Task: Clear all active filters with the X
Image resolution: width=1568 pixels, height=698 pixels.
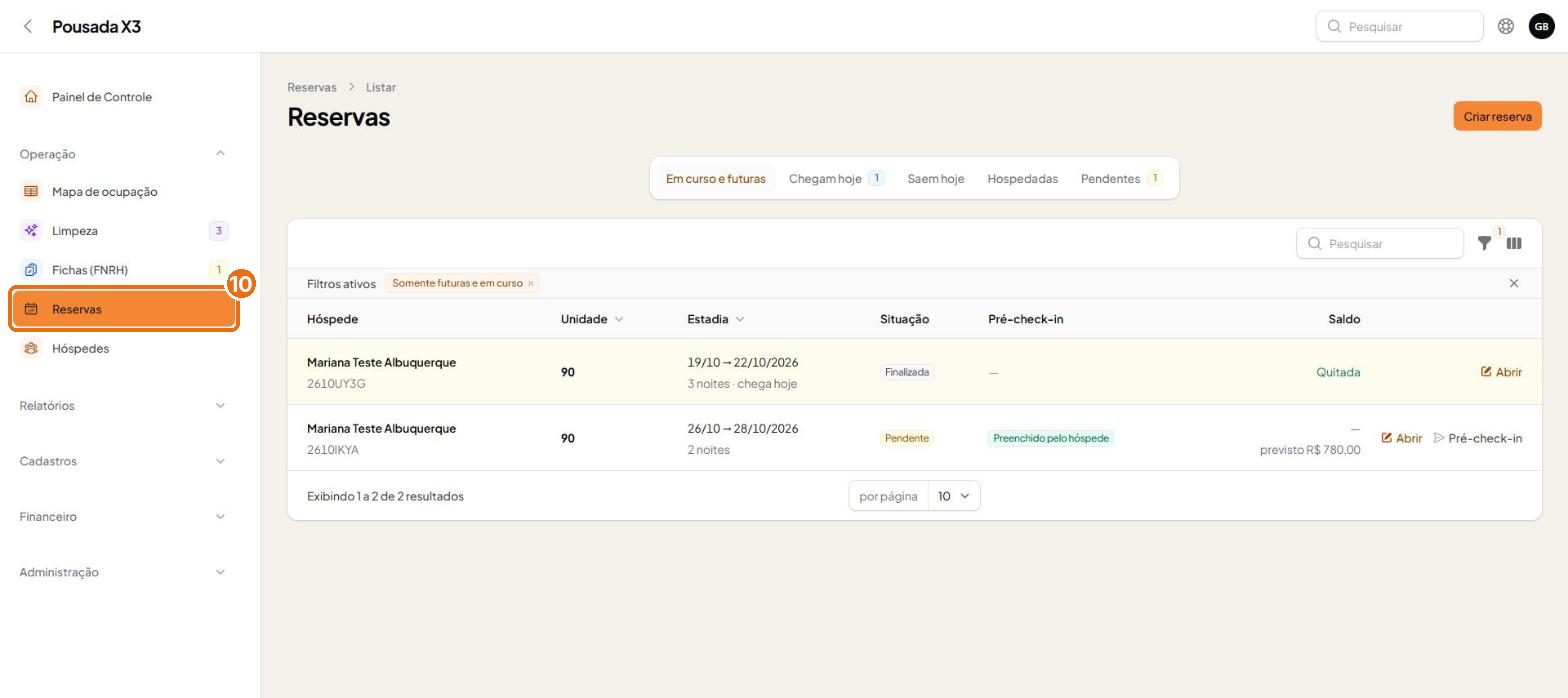Action: pyautogui.click(x=1514, y=284)
